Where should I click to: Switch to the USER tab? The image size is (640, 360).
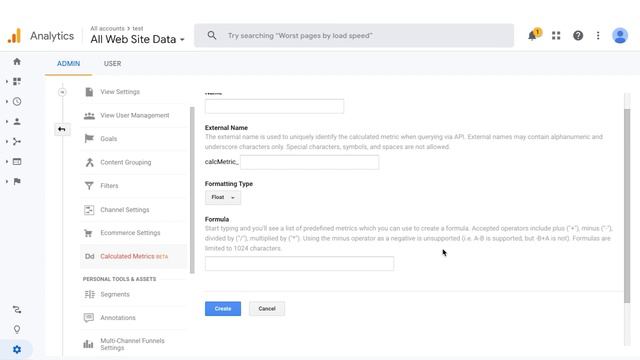point(112,64)
